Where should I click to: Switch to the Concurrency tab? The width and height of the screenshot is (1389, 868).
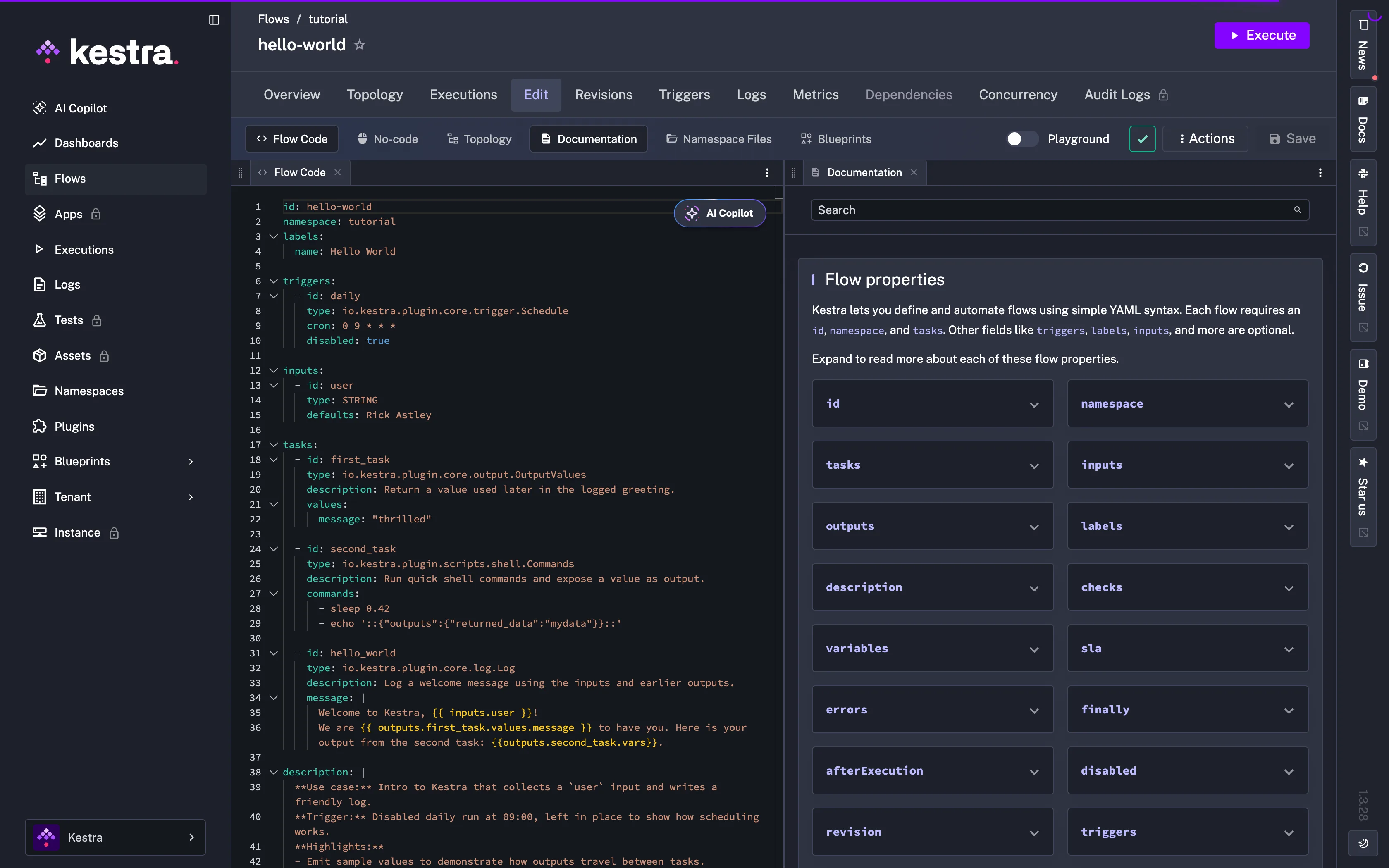[x=1018, y=95]
